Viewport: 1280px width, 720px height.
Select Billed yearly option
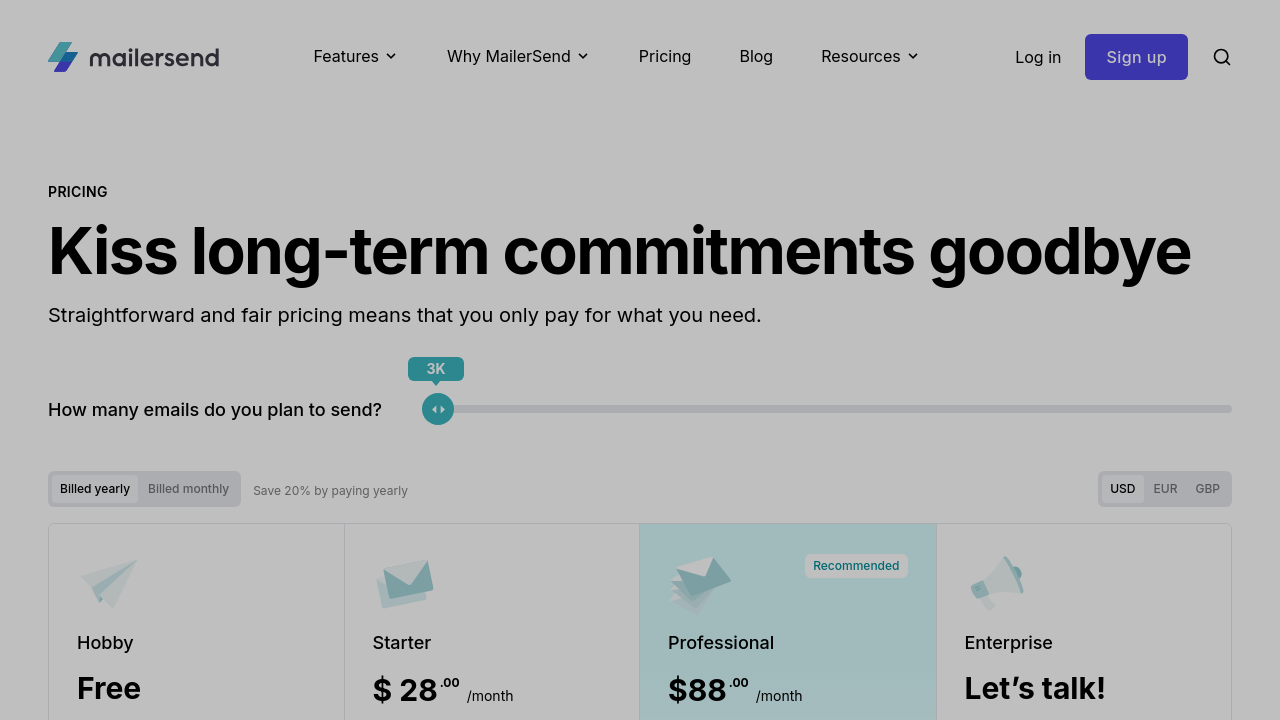(x=95, y=489)
